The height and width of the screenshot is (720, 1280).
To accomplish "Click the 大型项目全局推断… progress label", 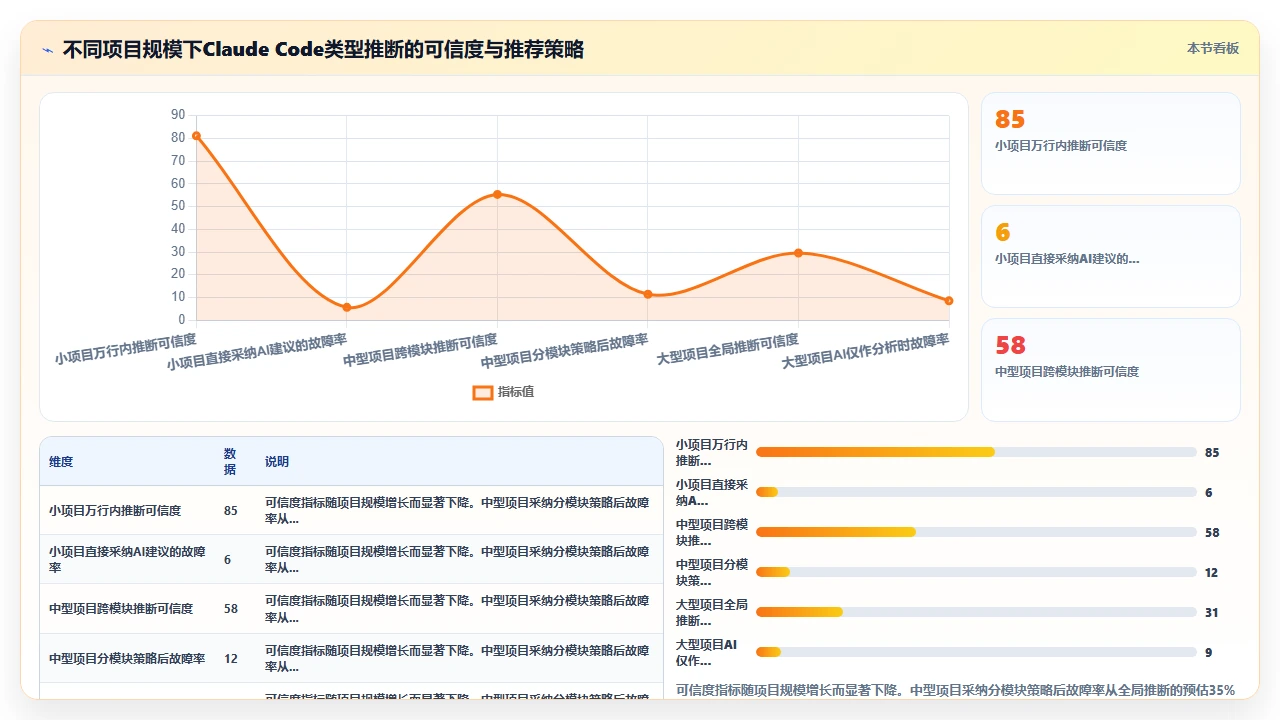I will 712,613.
